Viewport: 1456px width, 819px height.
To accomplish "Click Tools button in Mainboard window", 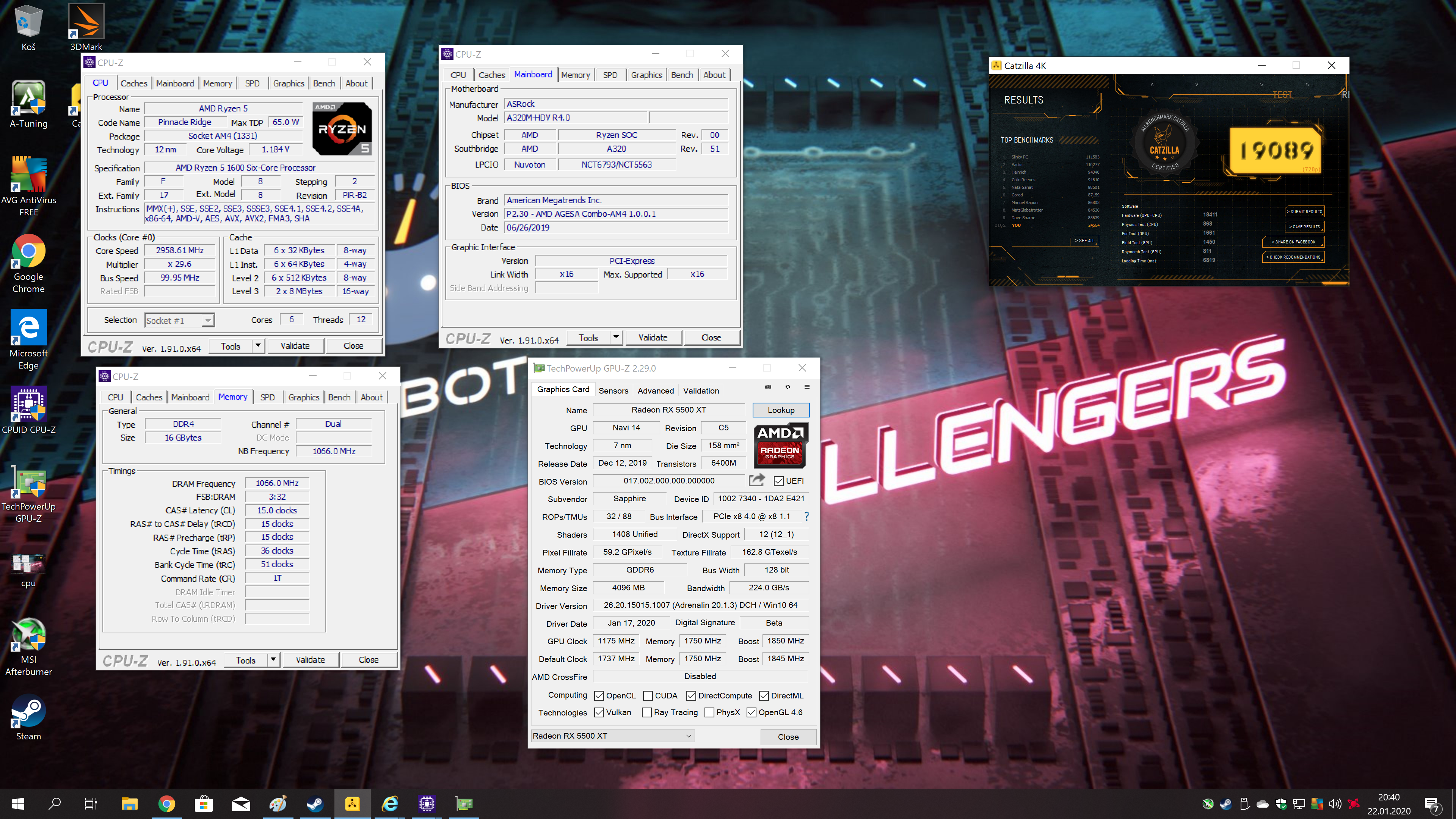I will coord(588,337).
